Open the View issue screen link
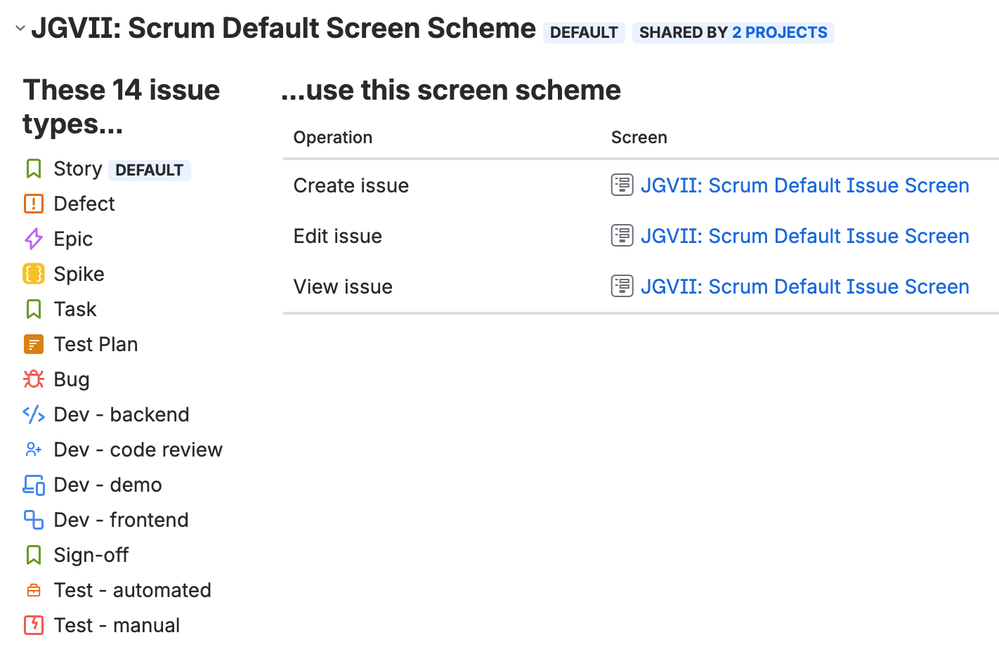This screenshot has height=656, width=999. [x=805, y=287]
